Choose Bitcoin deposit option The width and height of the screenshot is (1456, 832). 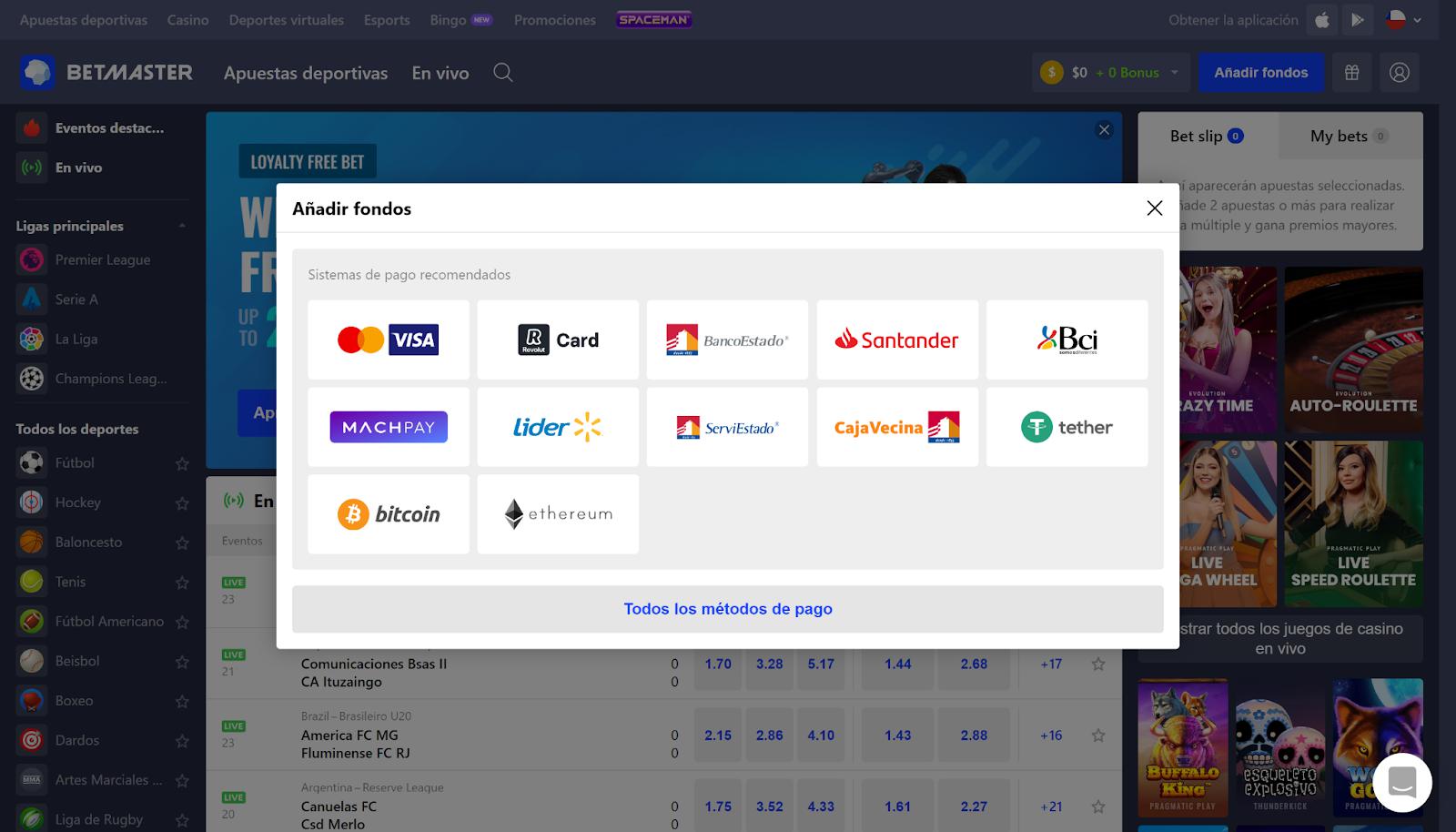pyautogui.click(x=389, y=514)
